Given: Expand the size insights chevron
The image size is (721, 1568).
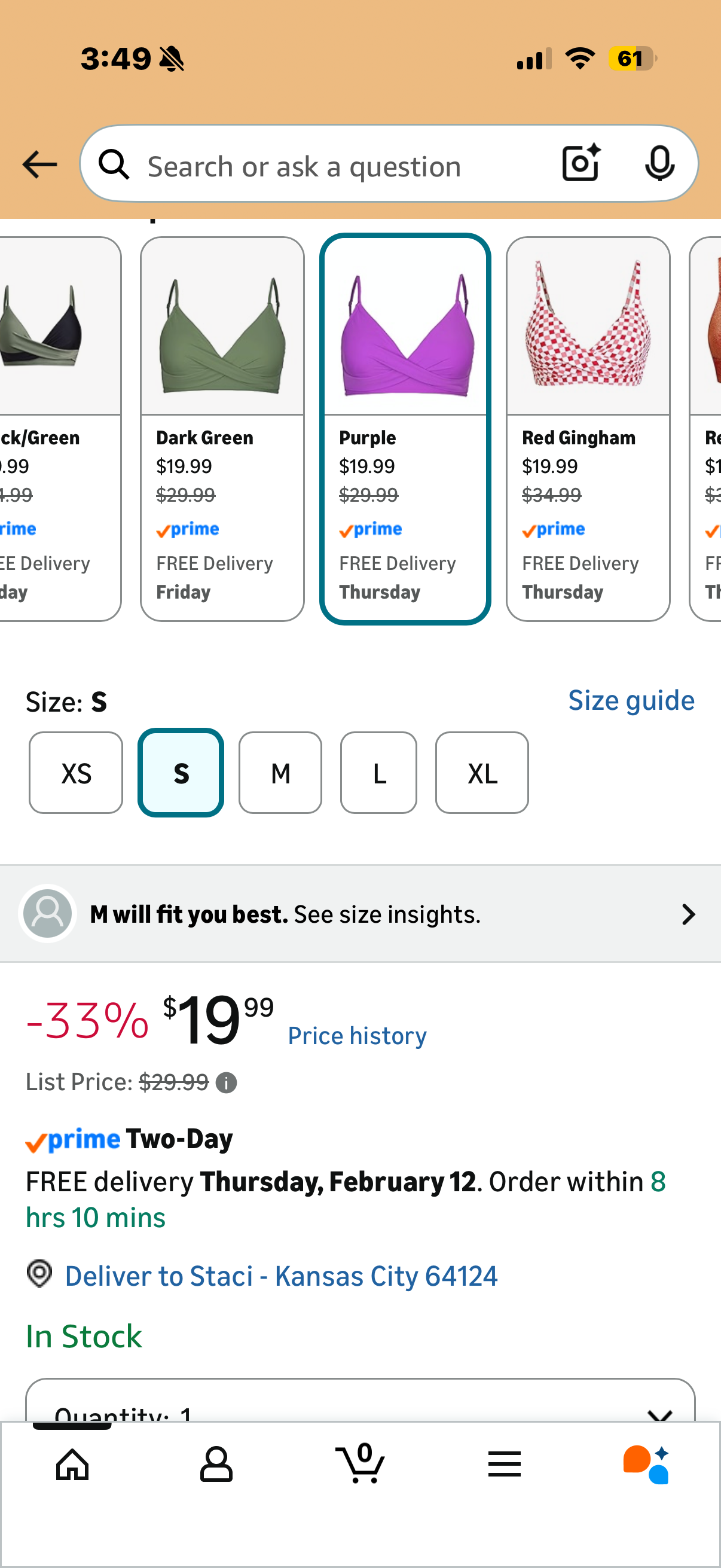Looking at the screenshot, I should (688, 914).
